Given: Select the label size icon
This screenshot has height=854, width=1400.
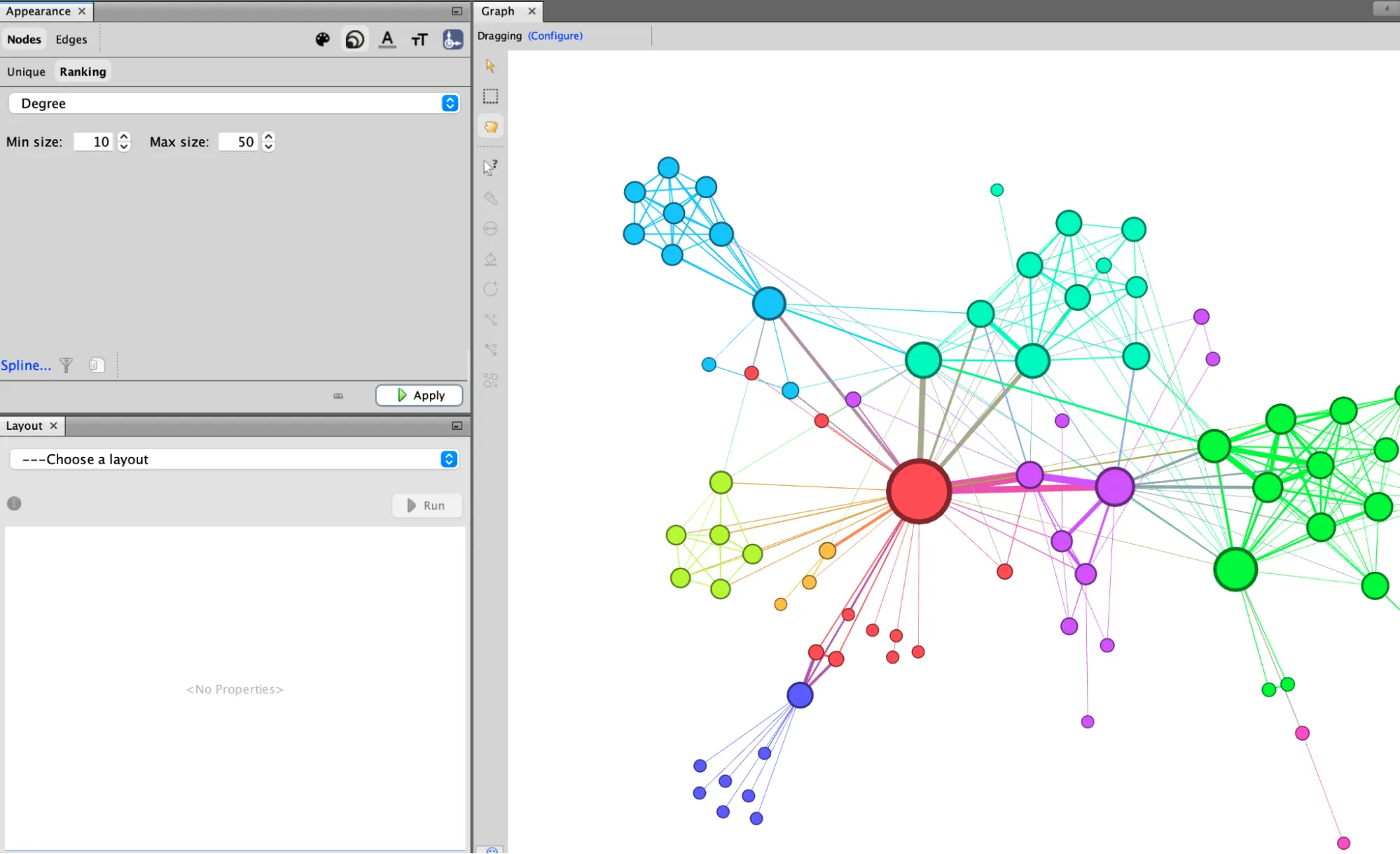Looking at the screenshot, I should [x=420, y=40].
